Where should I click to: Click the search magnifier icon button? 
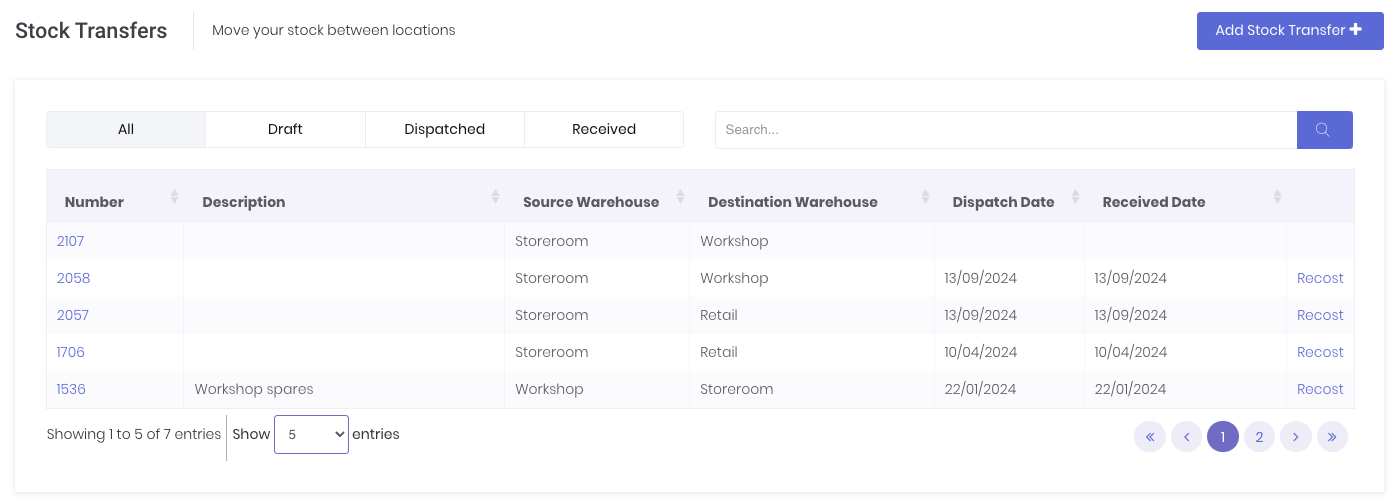point(1324,130)
